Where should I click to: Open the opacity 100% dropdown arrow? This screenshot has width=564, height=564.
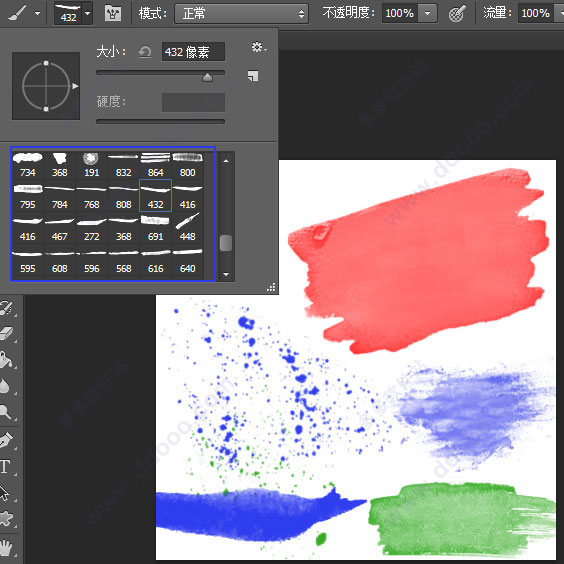click(x=428, y=13)
